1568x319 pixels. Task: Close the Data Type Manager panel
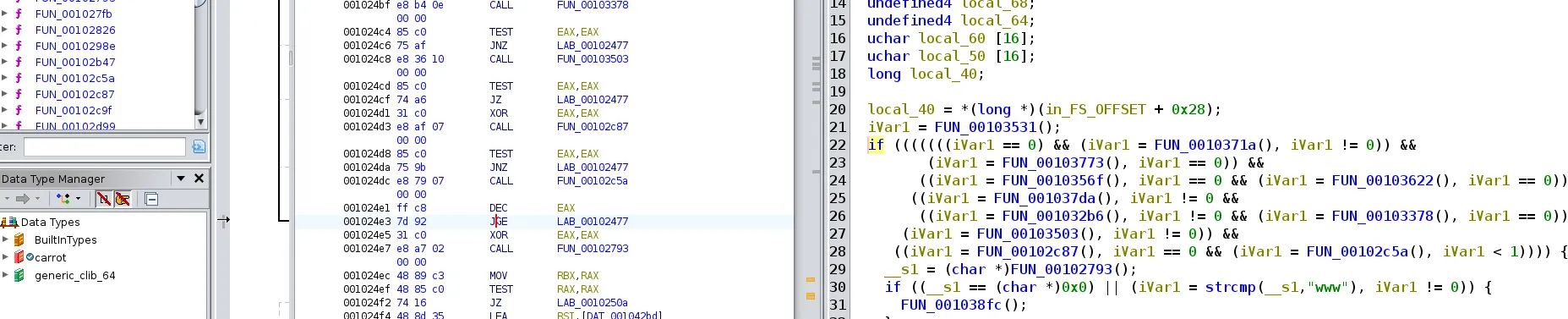point(199,179)
